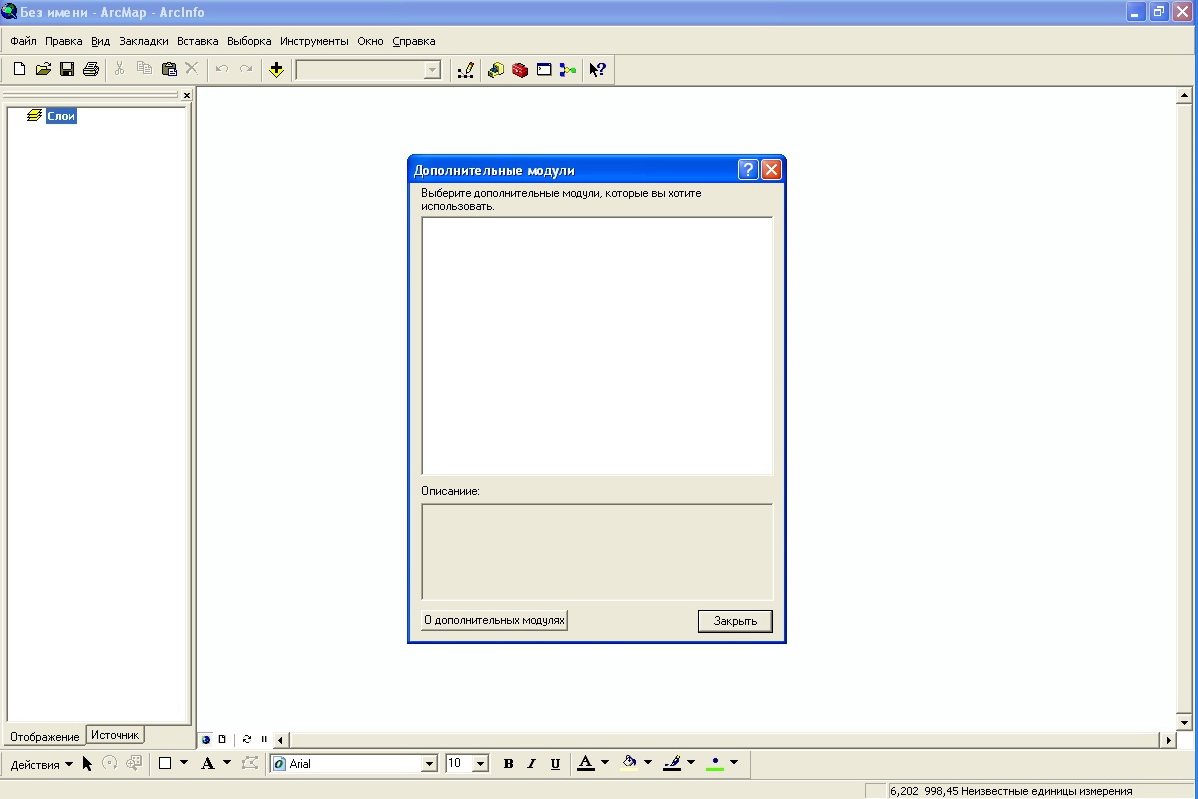Open the Закладки menu
This screenshot has height=799, width=1198.
(x=144, y=41)
